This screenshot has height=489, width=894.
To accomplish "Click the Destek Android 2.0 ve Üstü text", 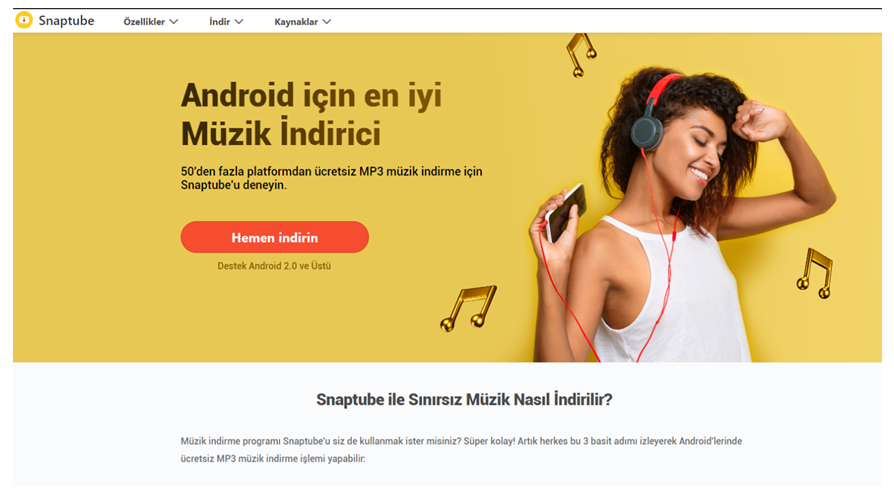I will [274, 266].
